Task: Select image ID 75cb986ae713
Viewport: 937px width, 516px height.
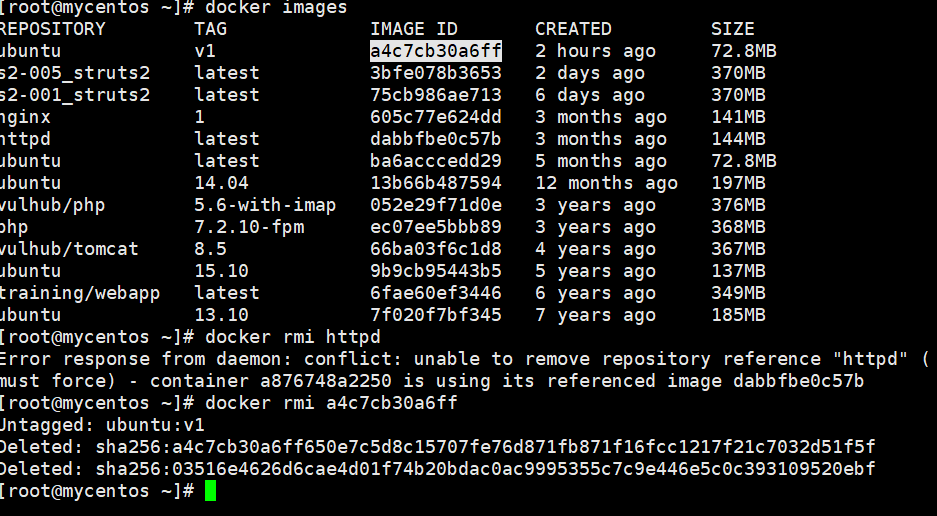Action: tap(436, 95)
